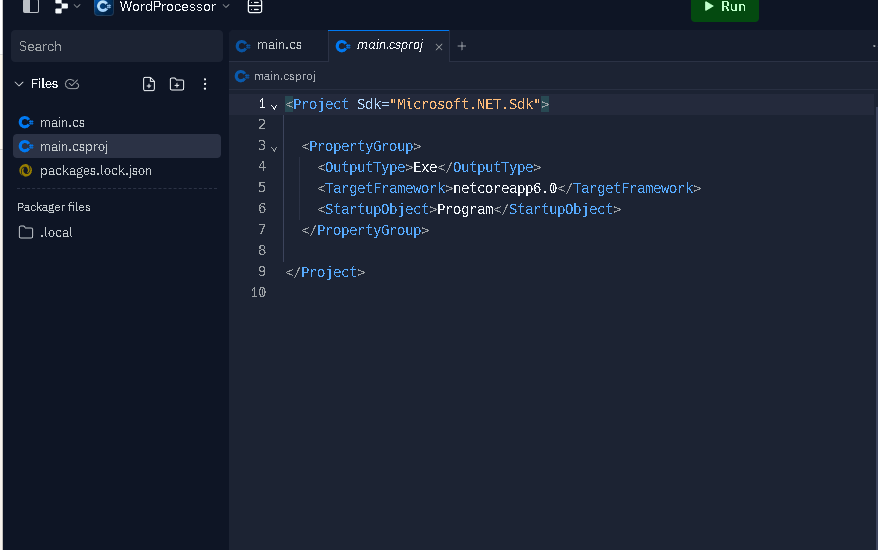Open packages.lock.json file

coord(116,170)
